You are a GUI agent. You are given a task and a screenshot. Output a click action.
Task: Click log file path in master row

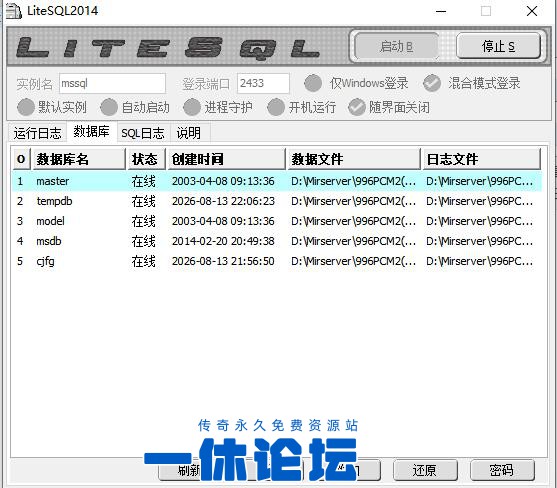[480, 181]
